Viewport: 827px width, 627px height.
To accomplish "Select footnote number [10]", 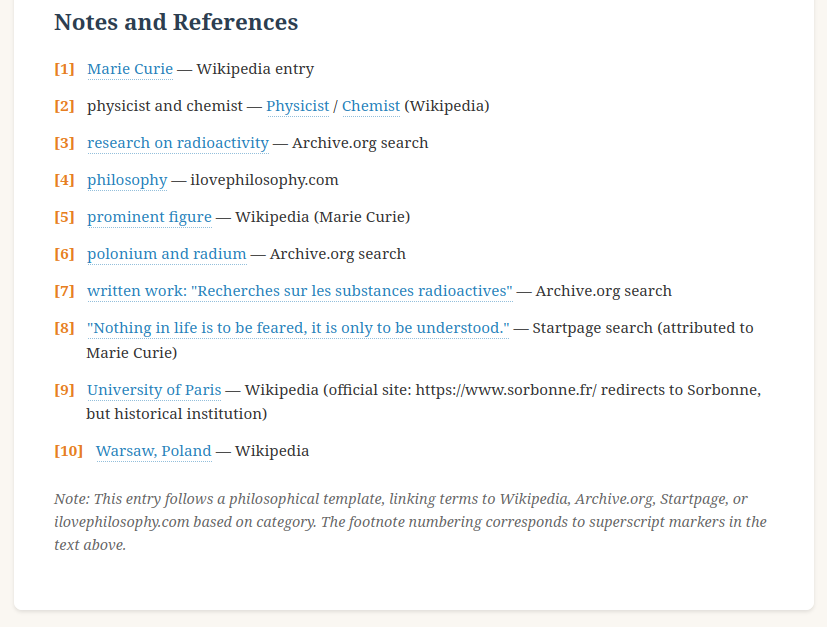I will (x=69, y=451).
